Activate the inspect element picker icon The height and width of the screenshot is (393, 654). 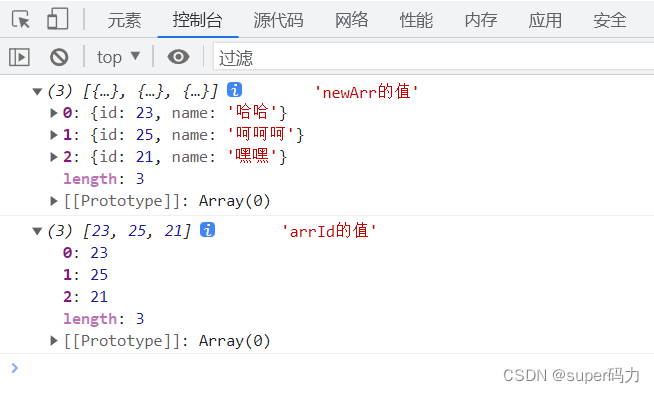click(x=21, y=19)
